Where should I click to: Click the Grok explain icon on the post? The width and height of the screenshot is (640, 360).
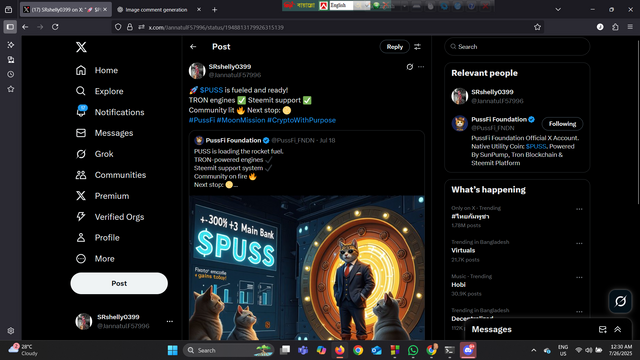pos(409,67)
